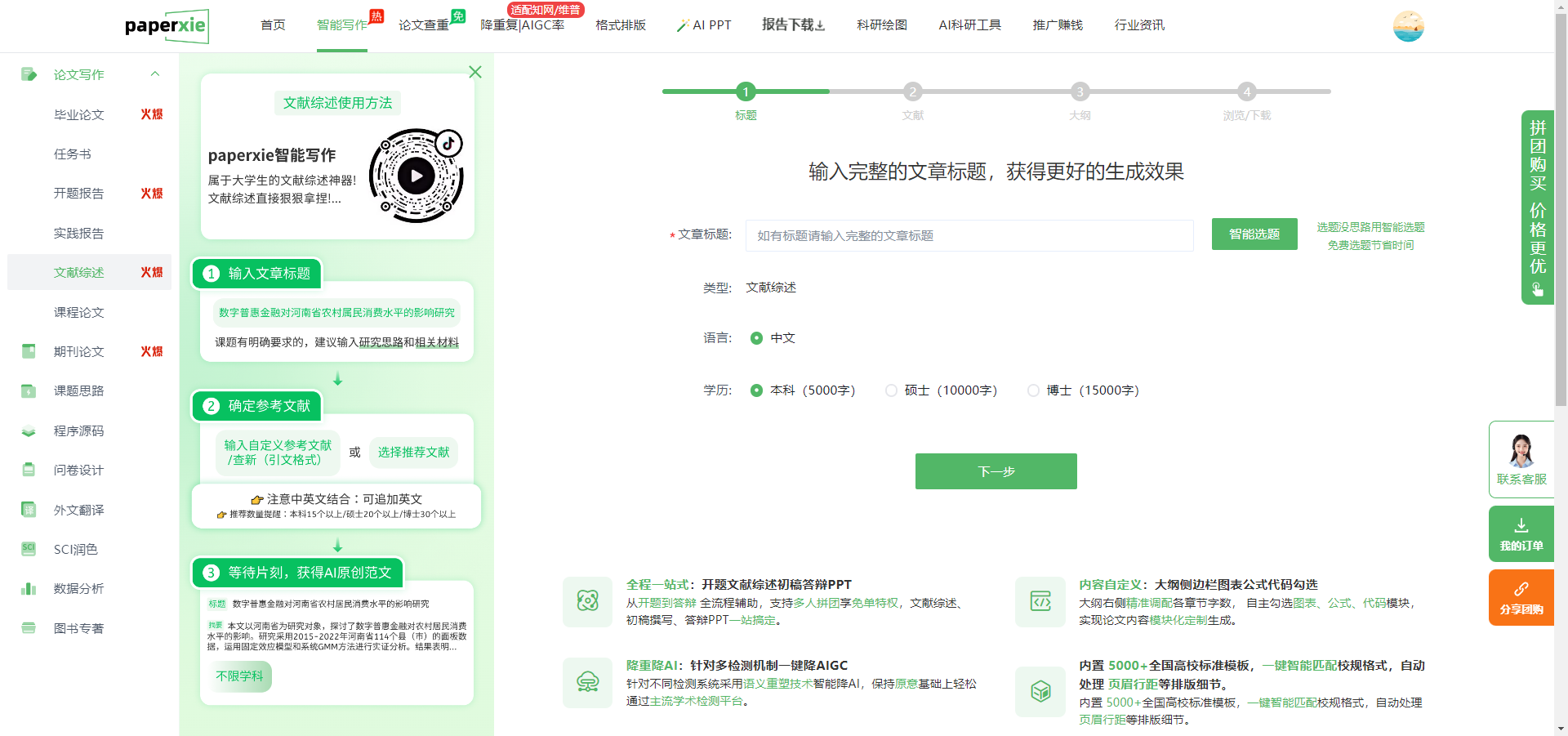This screenshot has width=1568, height=736.
Task: Expand the 期刊论文 sidebar category
Action: point(79,351)
